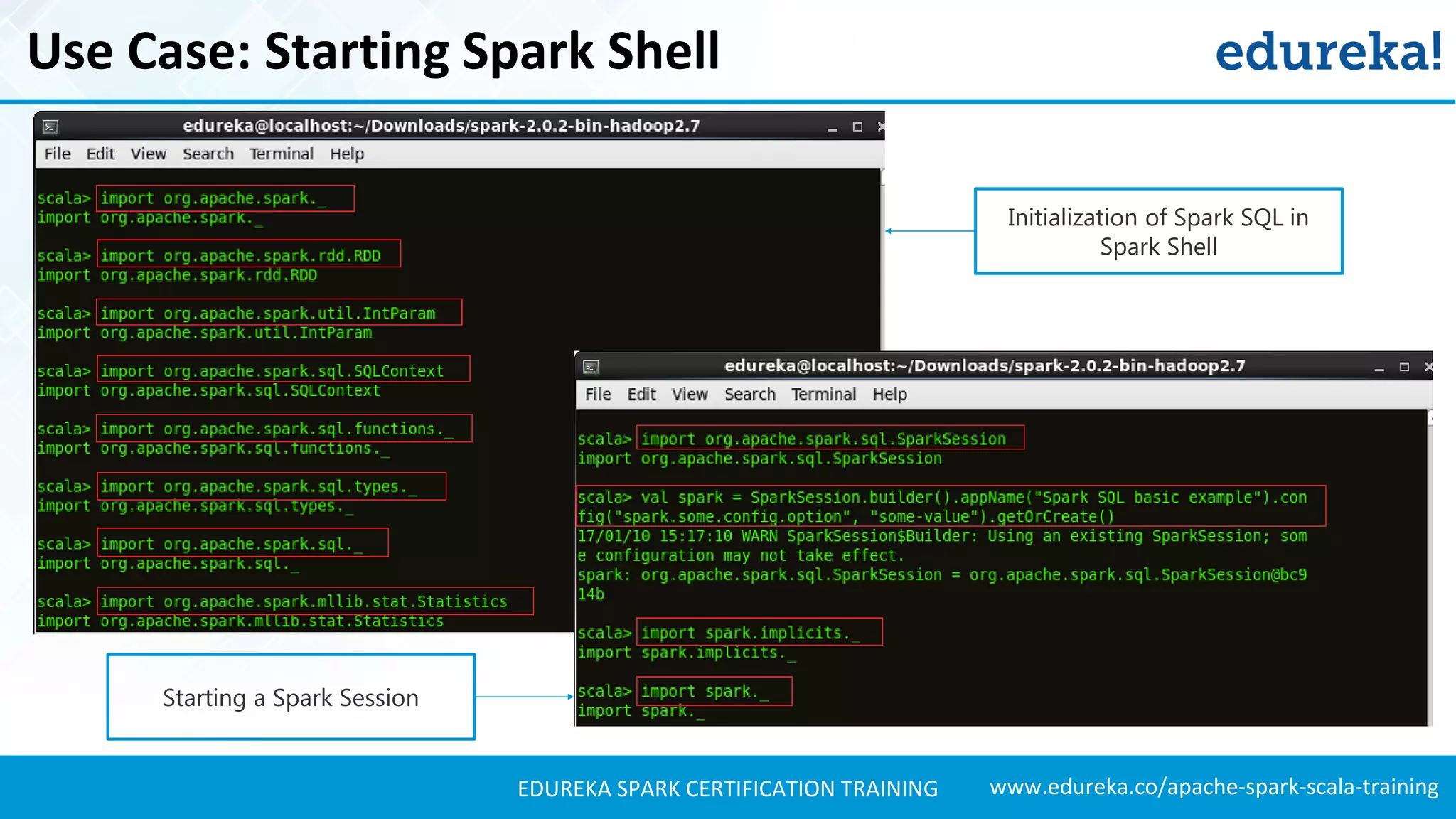Image resolution: width=1456 pixels, height=819 pixels.
Task: Open File menu in upper terminal window
Action: tap(58, 154)
